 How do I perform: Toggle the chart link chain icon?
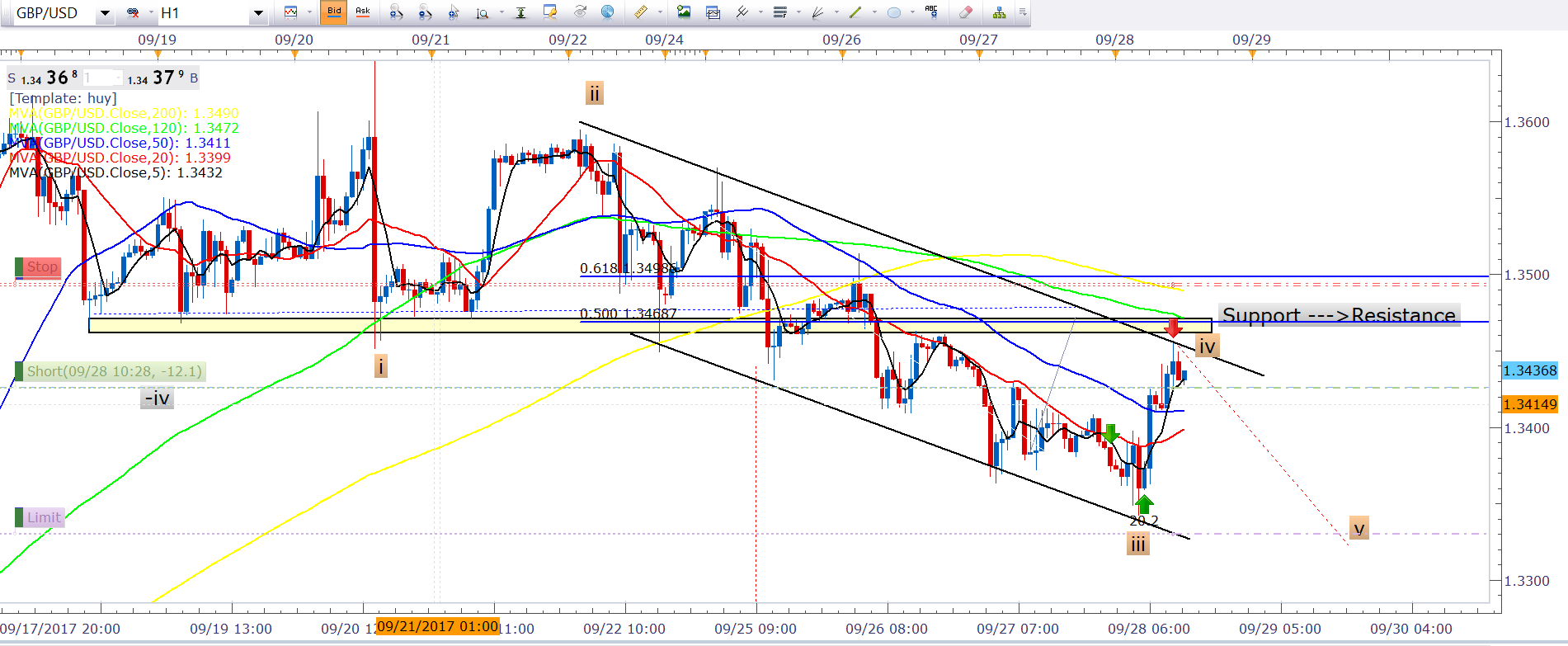[x=133, y=12]
